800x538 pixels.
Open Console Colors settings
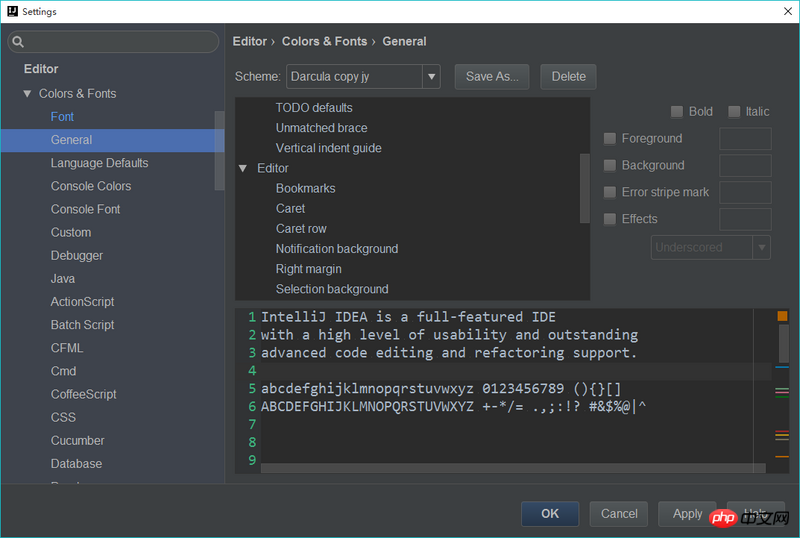[x=91, y=186]
